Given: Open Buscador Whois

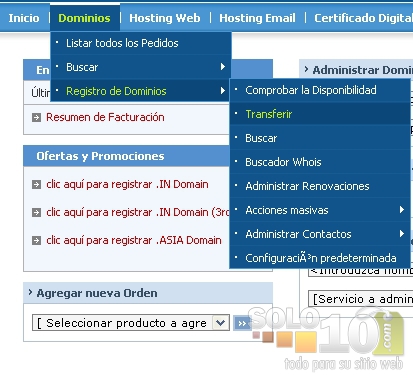Looking at the screenshot, I should coord(320,162).
